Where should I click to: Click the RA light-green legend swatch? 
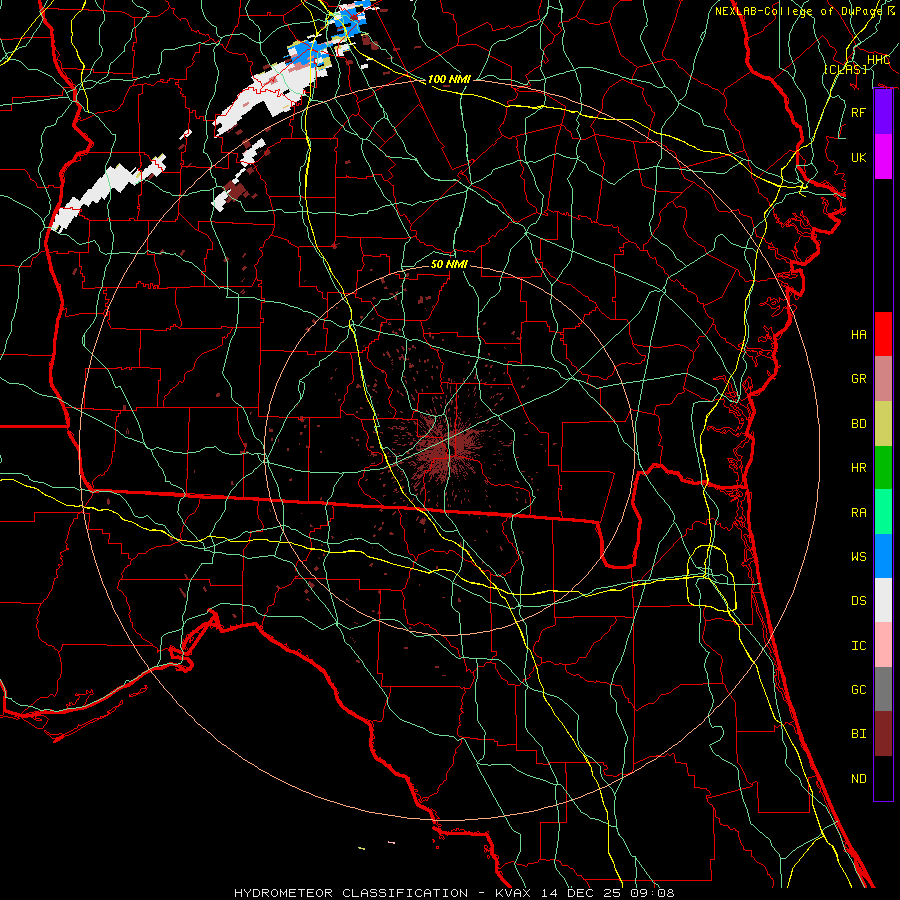(883, 512)
